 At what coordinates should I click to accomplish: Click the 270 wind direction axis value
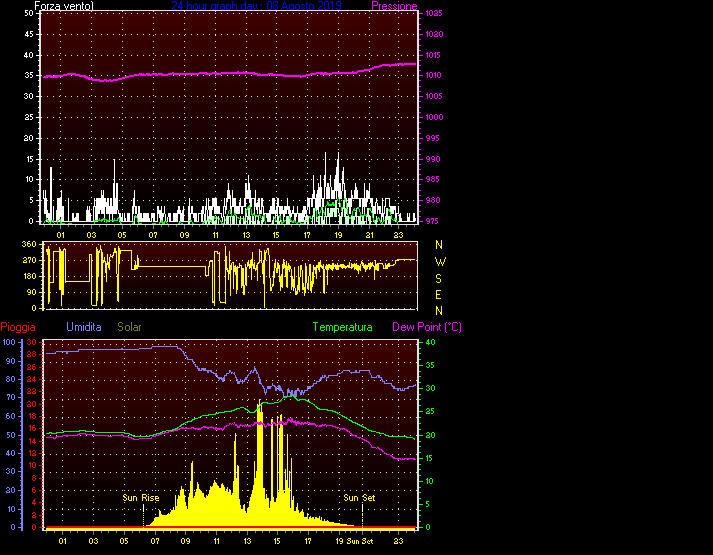pyautogui.click(x=29, y=261)
